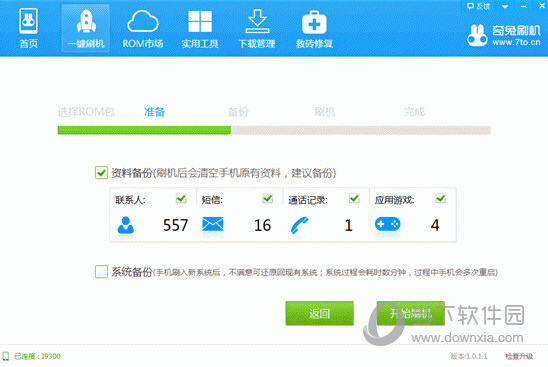Viewport: 548px width, 367px height.
Task: Select the 刷机 step label
Action: [x=324, y=112]
